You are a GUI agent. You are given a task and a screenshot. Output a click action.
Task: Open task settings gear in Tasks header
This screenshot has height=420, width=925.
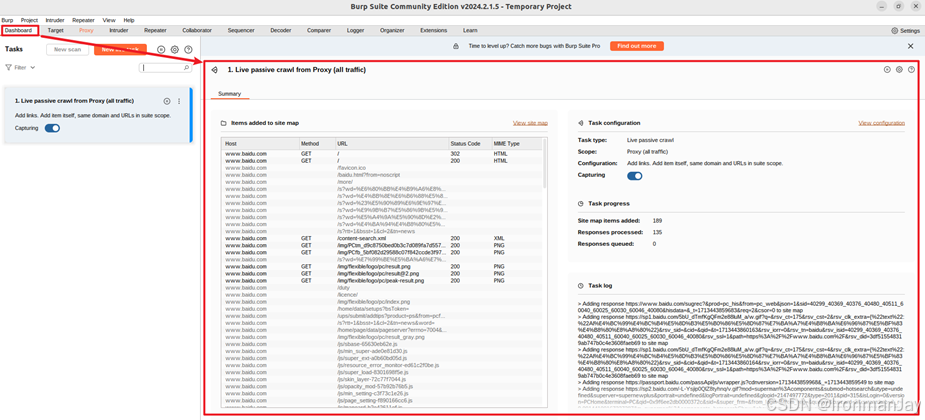(x=175, y=50)
